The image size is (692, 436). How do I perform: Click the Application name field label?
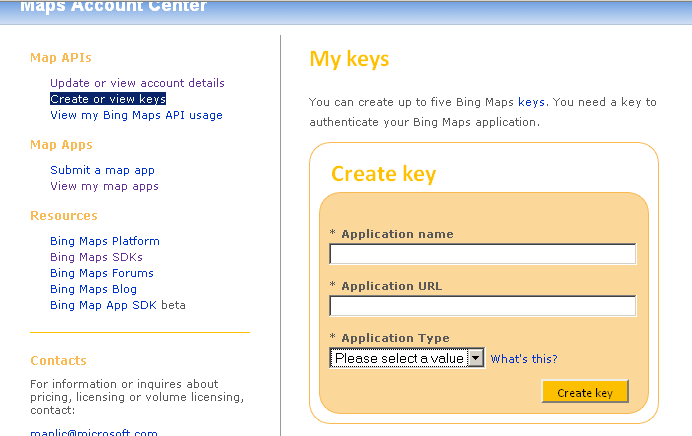(397, 234)
